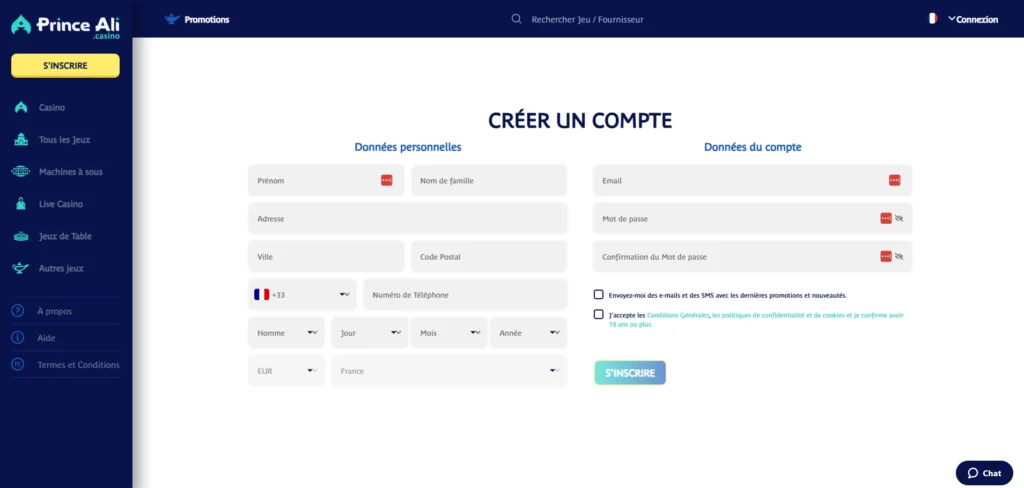Viewport: 1024px width, 488px height.
Task: Click the French flag language icon
Action: coord(932,19)
